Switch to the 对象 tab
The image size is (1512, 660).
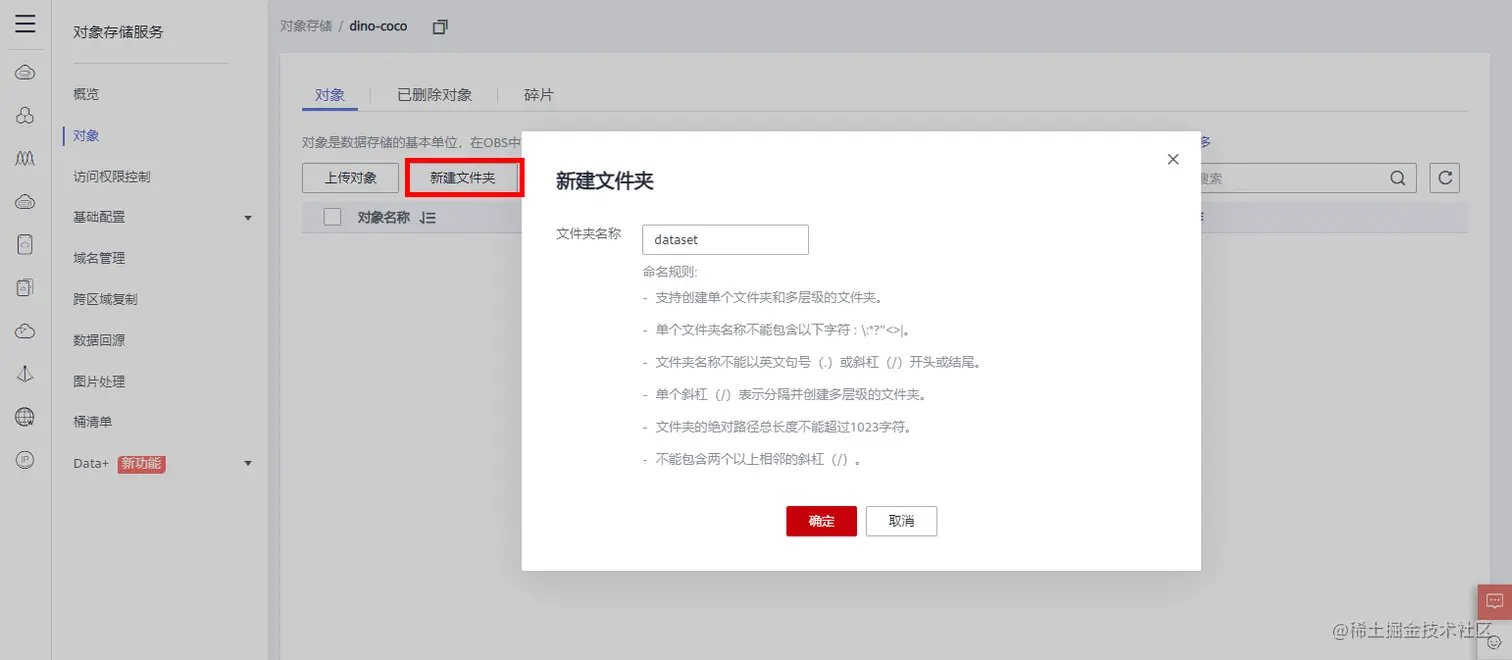(330, 95)
